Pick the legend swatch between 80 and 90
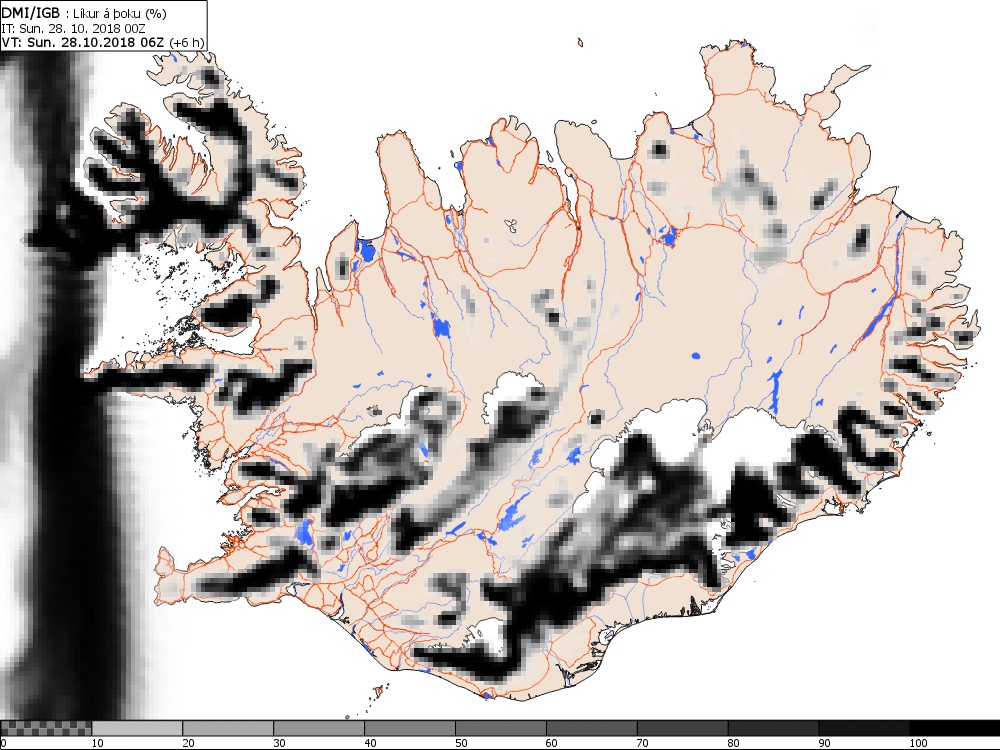This screenshot has width=1000, height=750. pos(773,728)
